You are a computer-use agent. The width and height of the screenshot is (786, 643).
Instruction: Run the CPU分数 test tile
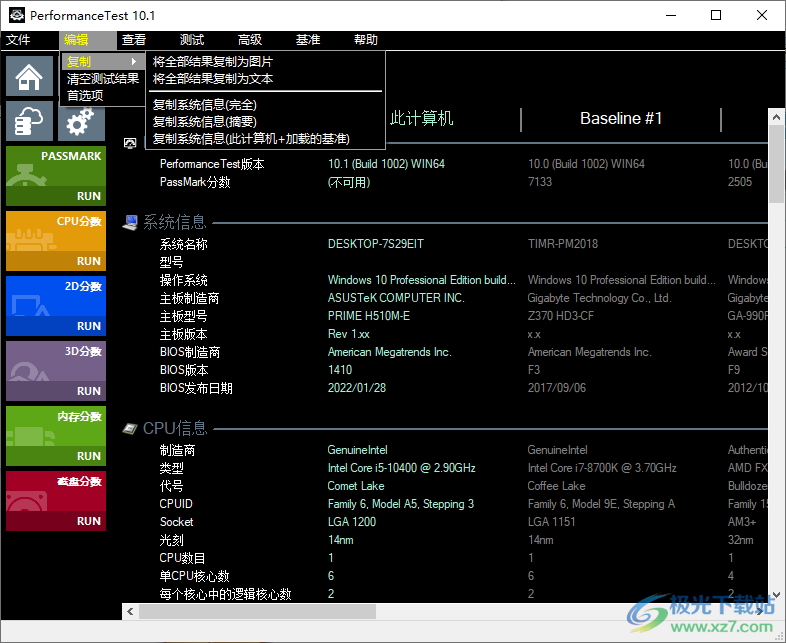56,241
